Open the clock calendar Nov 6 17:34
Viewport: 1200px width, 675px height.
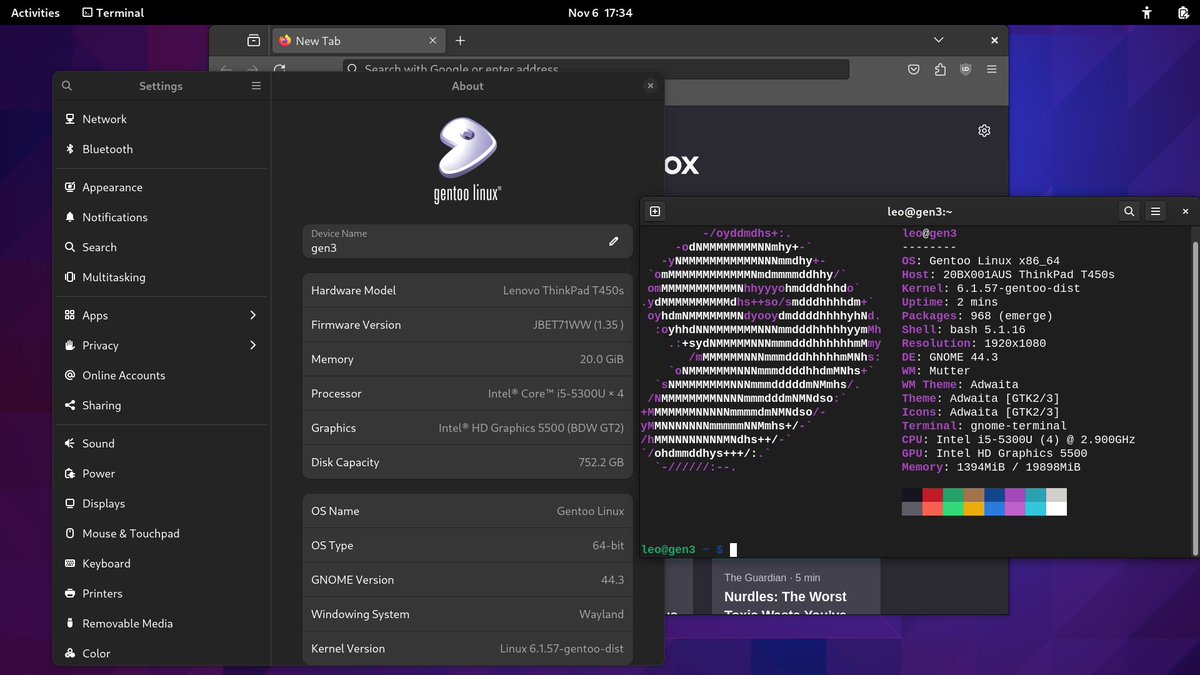[x=600, y=13]
